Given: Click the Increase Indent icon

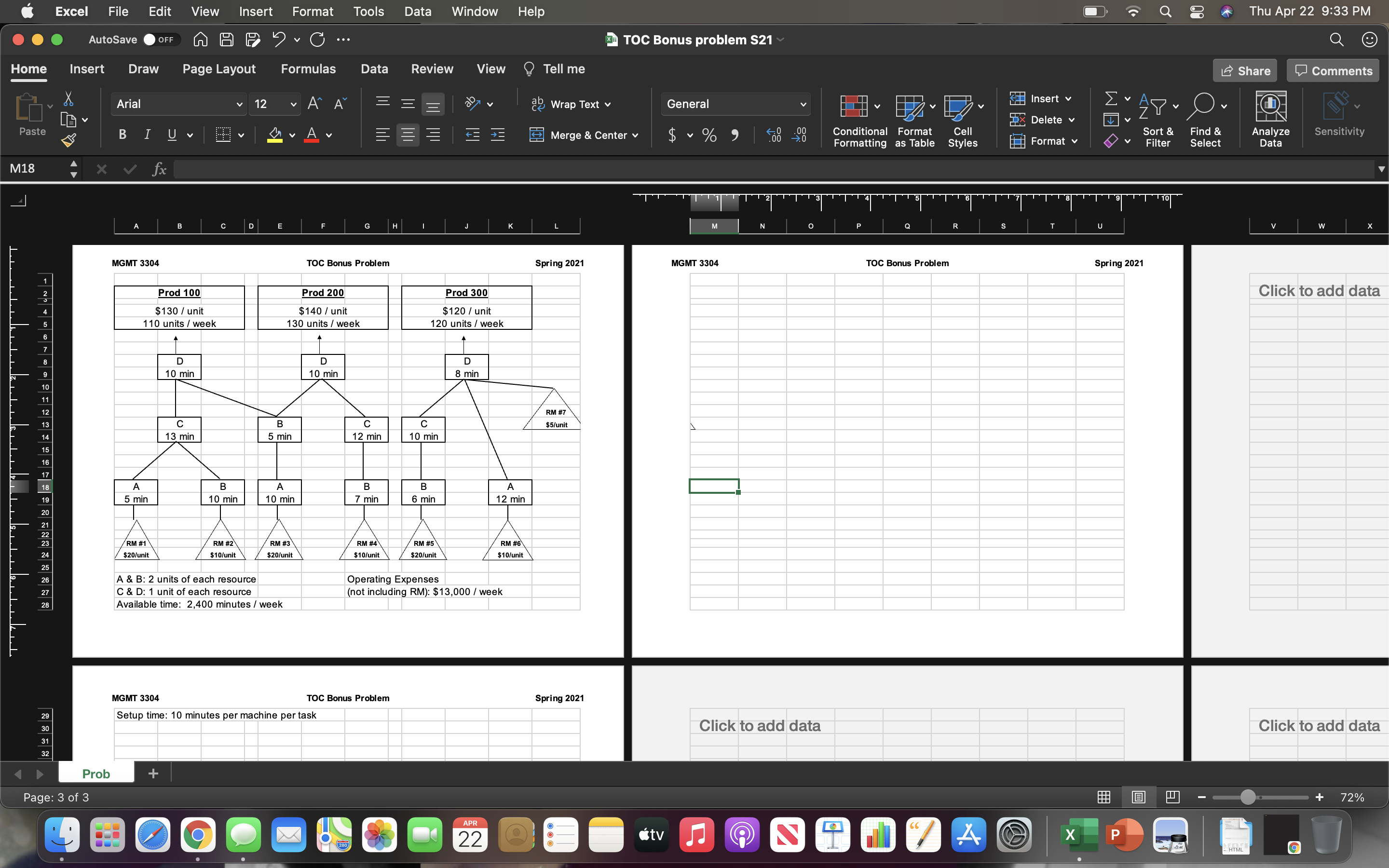Looking at the screenshot, I should tap(498, 135).
